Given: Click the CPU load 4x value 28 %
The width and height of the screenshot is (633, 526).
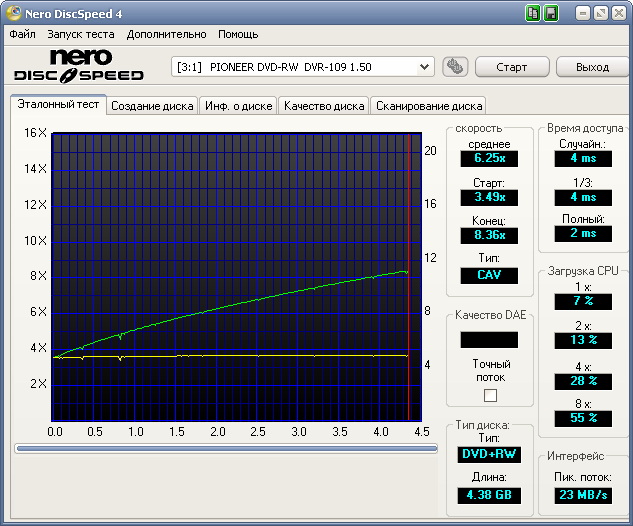Looking at the screenshot, I should click(583, 381).
